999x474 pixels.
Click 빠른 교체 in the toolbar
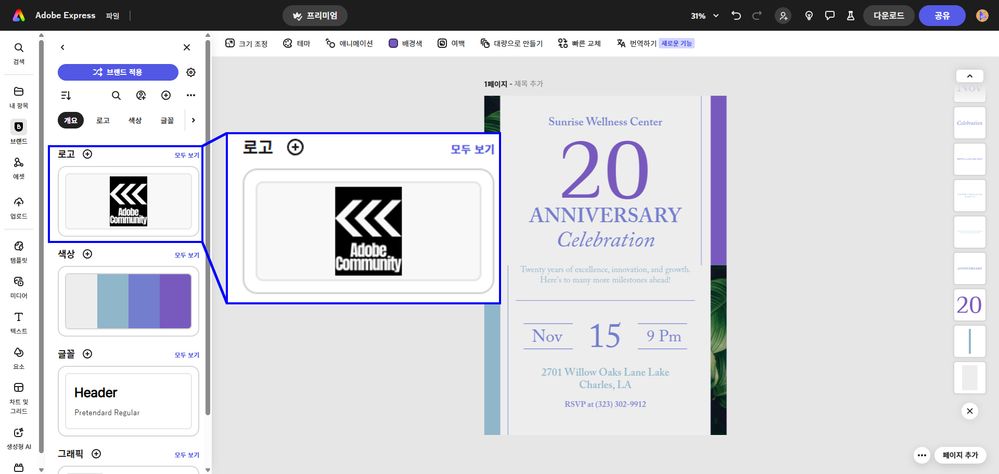pos(579,43)
